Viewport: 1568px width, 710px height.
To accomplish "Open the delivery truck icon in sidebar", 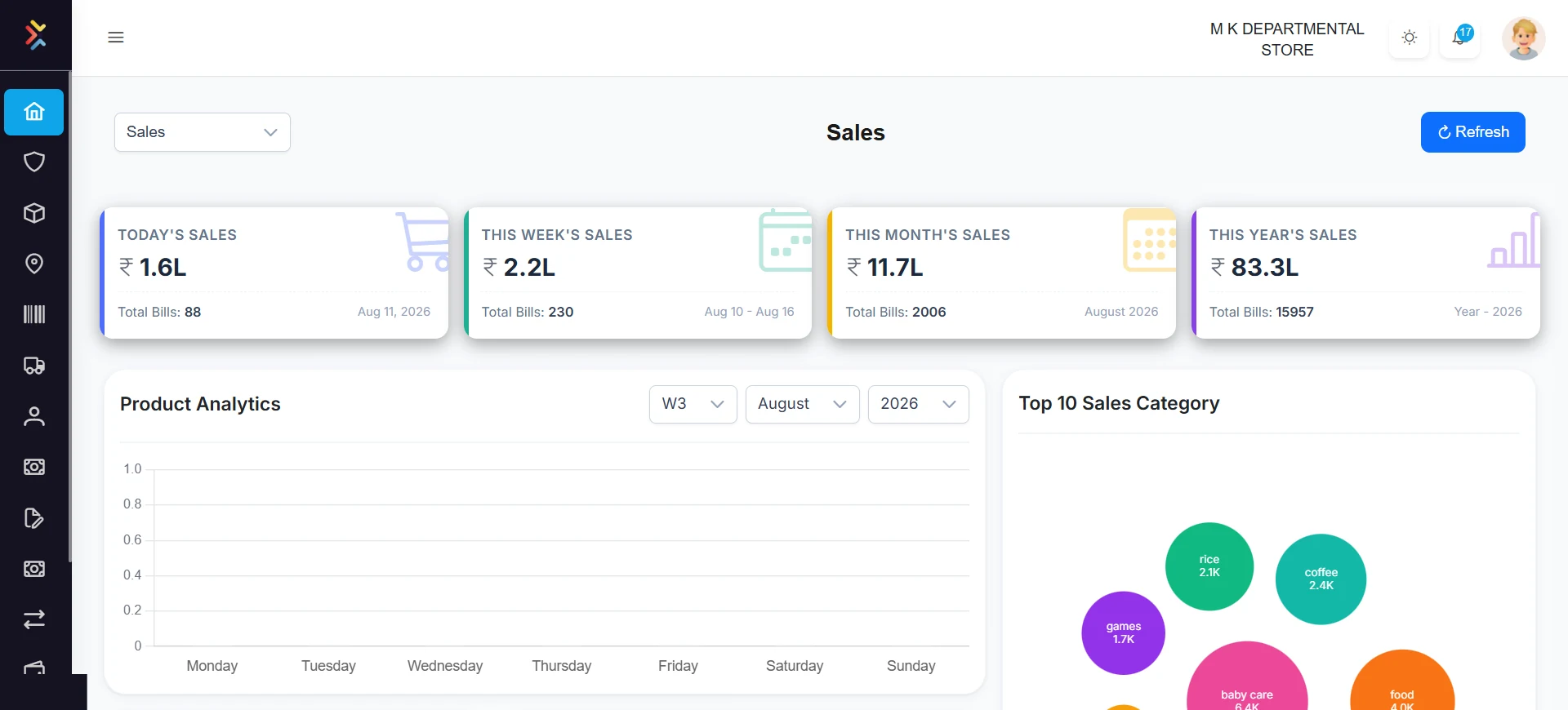I will tap(34, 366).
